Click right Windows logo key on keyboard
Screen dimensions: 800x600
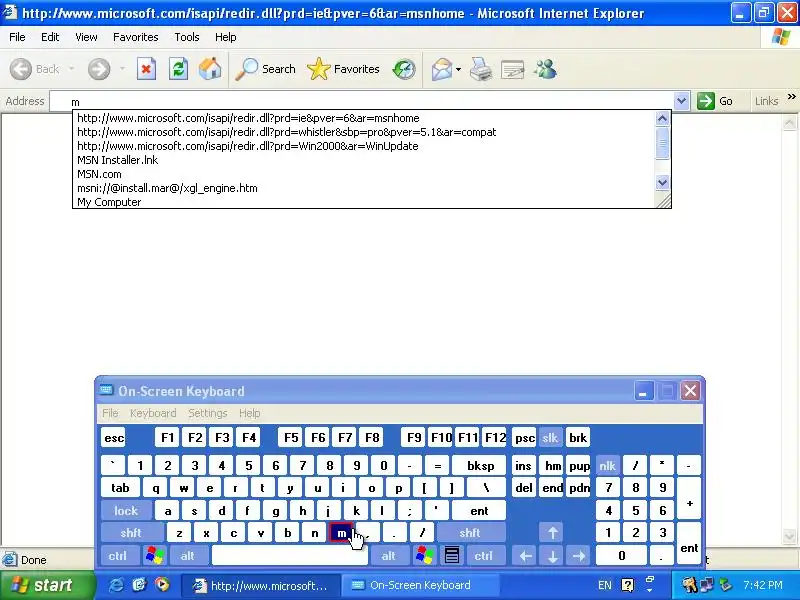coord(424,555)
